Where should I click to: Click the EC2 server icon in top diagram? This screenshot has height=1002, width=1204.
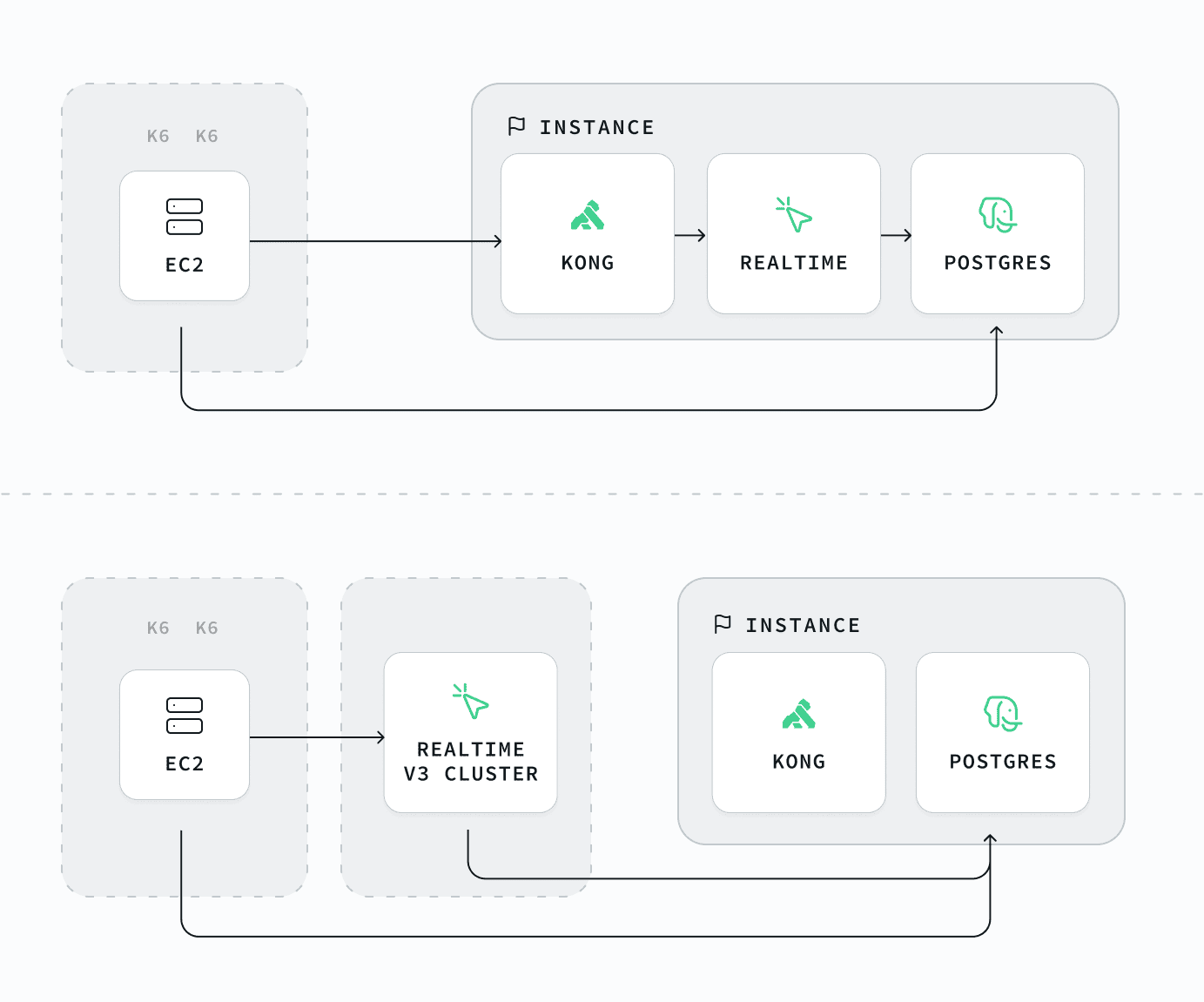pyautogui.click(x=185, y=217)
